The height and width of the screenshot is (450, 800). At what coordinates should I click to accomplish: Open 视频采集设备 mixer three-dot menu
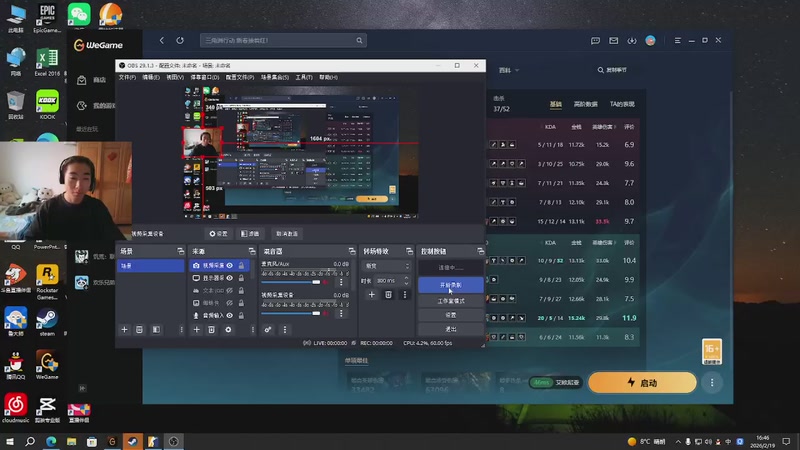point(341,313)
